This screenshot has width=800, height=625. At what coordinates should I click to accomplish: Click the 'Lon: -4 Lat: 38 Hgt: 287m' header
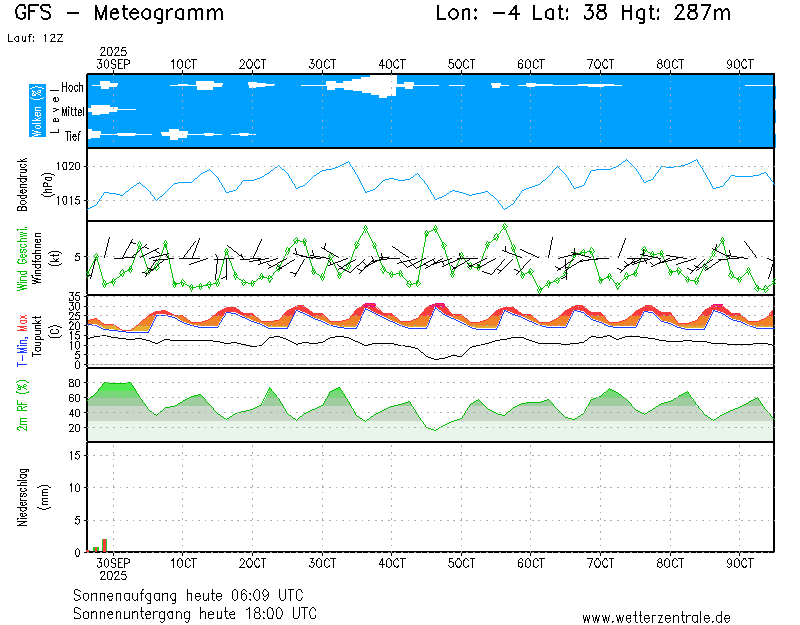(583, 13)
